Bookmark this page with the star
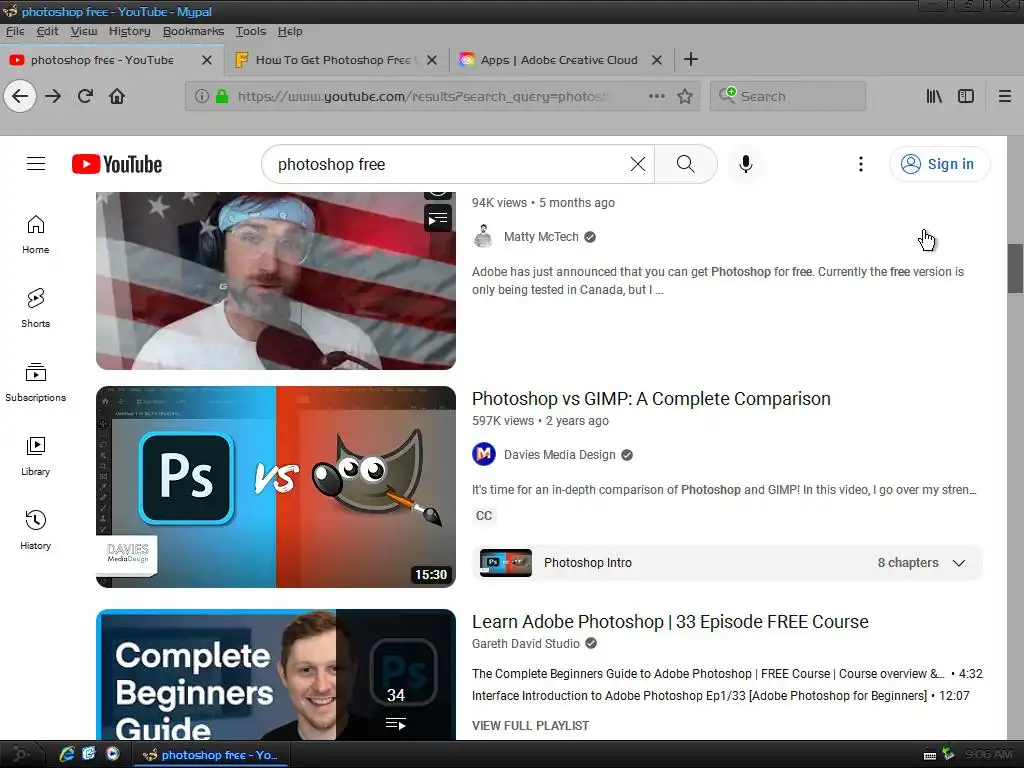 [x=684, y=97]
